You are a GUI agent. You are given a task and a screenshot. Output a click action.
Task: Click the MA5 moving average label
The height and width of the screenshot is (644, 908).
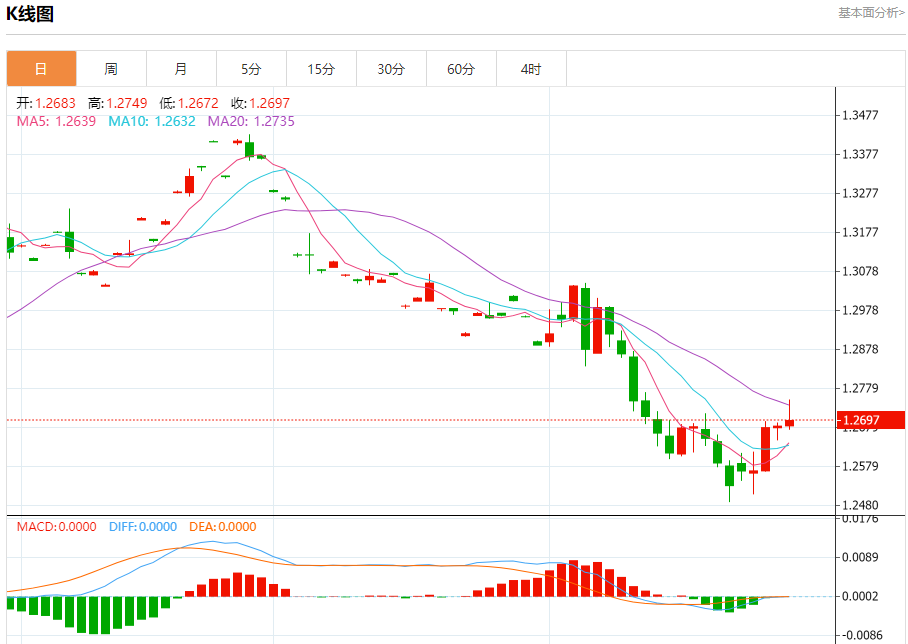pos(56,121)
